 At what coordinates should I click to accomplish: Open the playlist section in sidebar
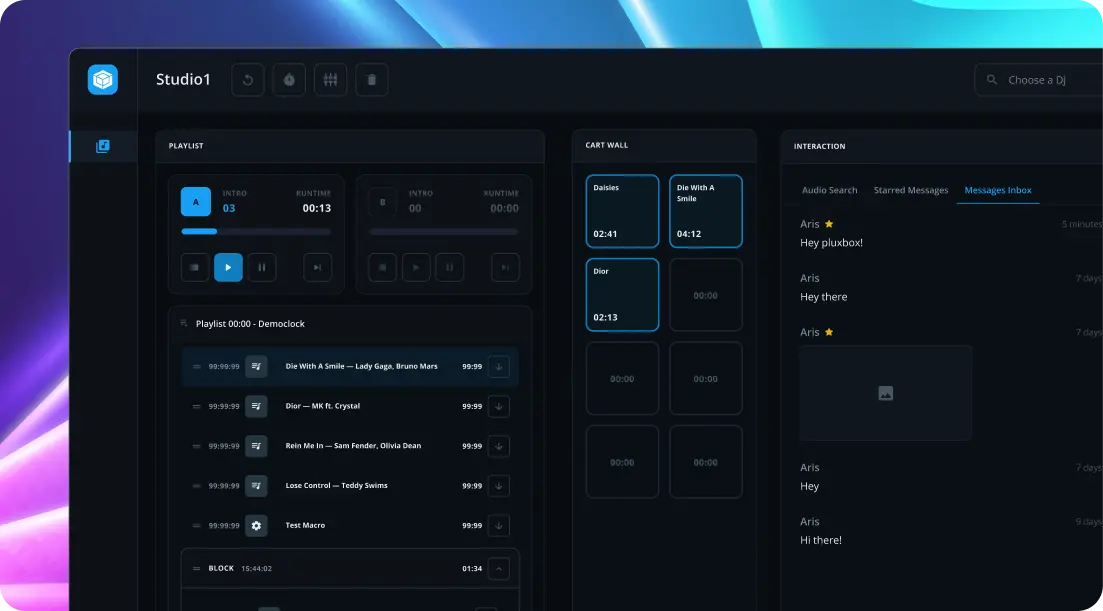click(103, 146)
